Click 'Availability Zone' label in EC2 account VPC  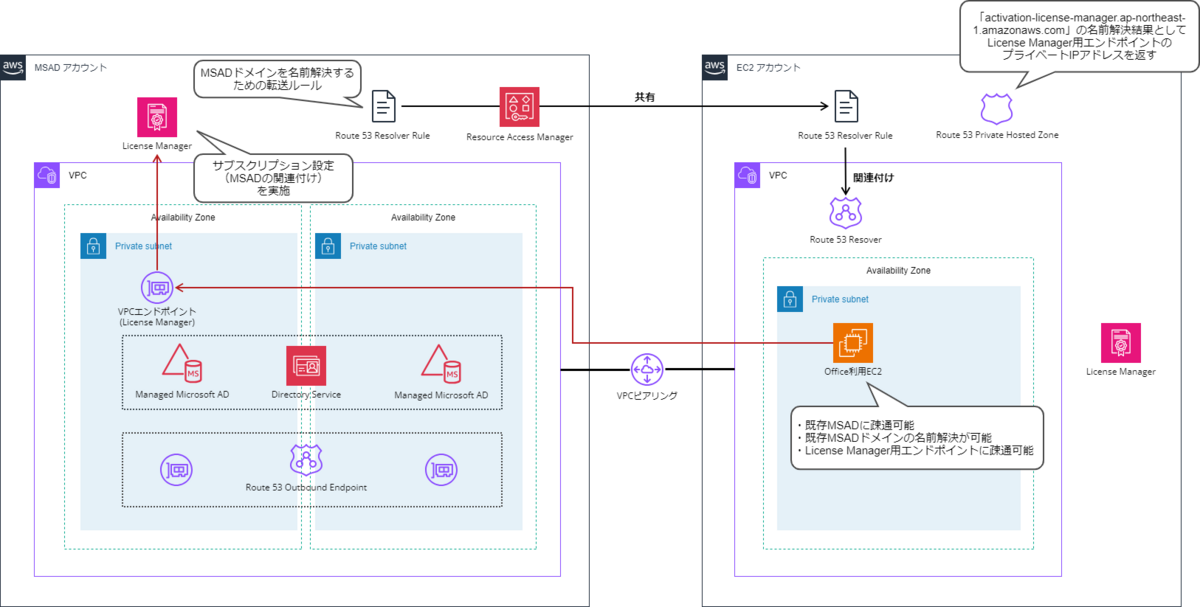(x=897, y=270)
